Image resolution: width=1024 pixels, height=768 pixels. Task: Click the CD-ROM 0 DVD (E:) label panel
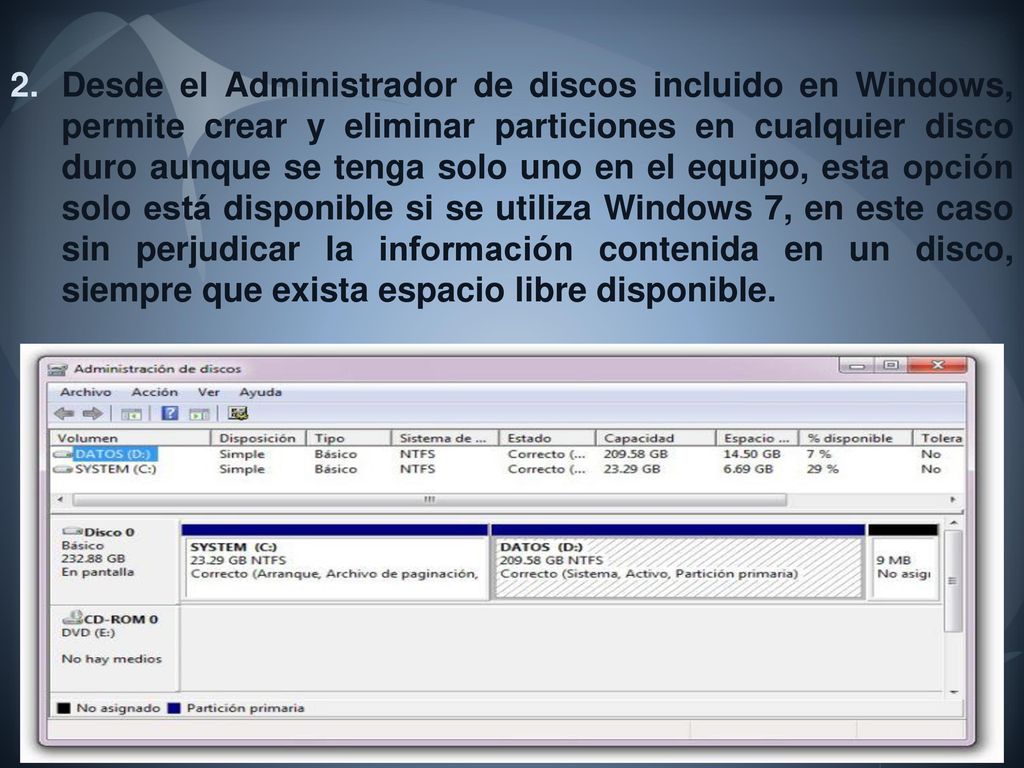(114, 648)
